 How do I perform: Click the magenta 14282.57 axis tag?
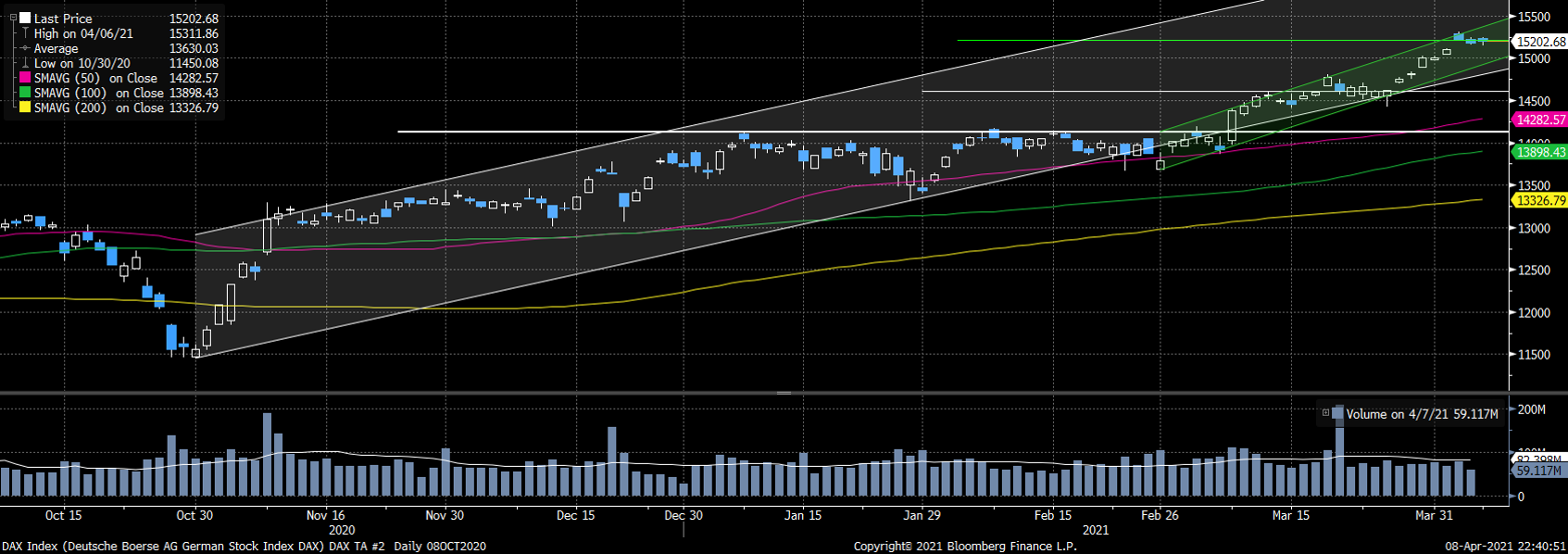coord(1539,120)
